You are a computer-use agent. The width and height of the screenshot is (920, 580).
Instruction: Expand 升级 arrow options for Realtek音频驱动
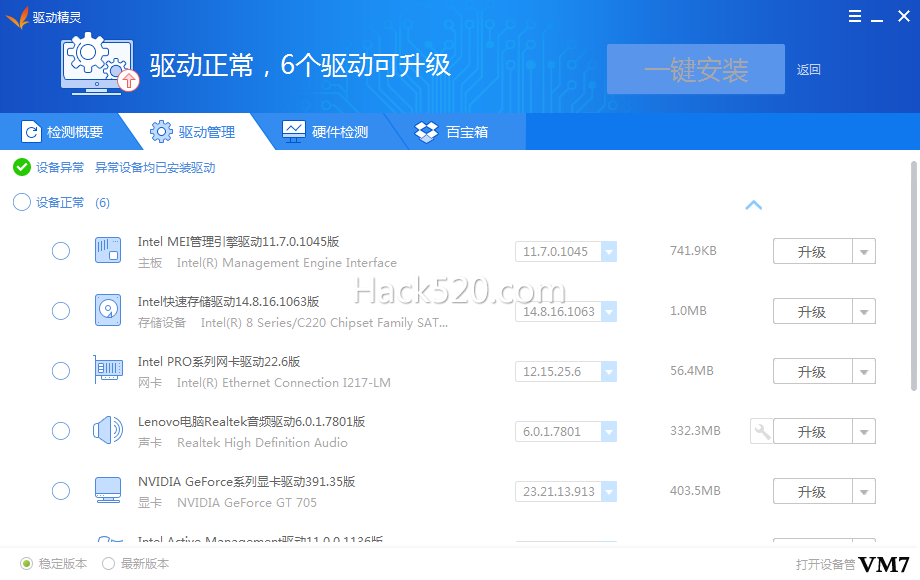pos(864,432)
